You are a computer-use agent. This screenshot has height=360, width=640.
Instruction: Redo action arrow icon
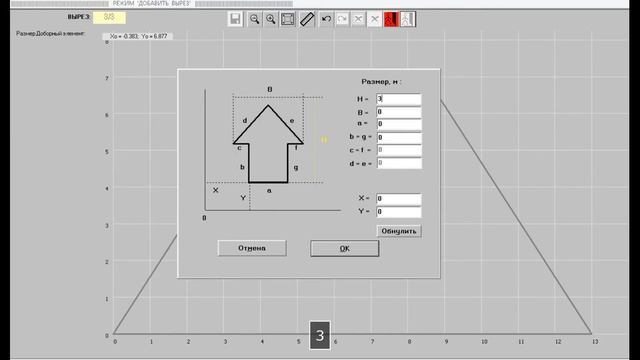click(342, 19)
